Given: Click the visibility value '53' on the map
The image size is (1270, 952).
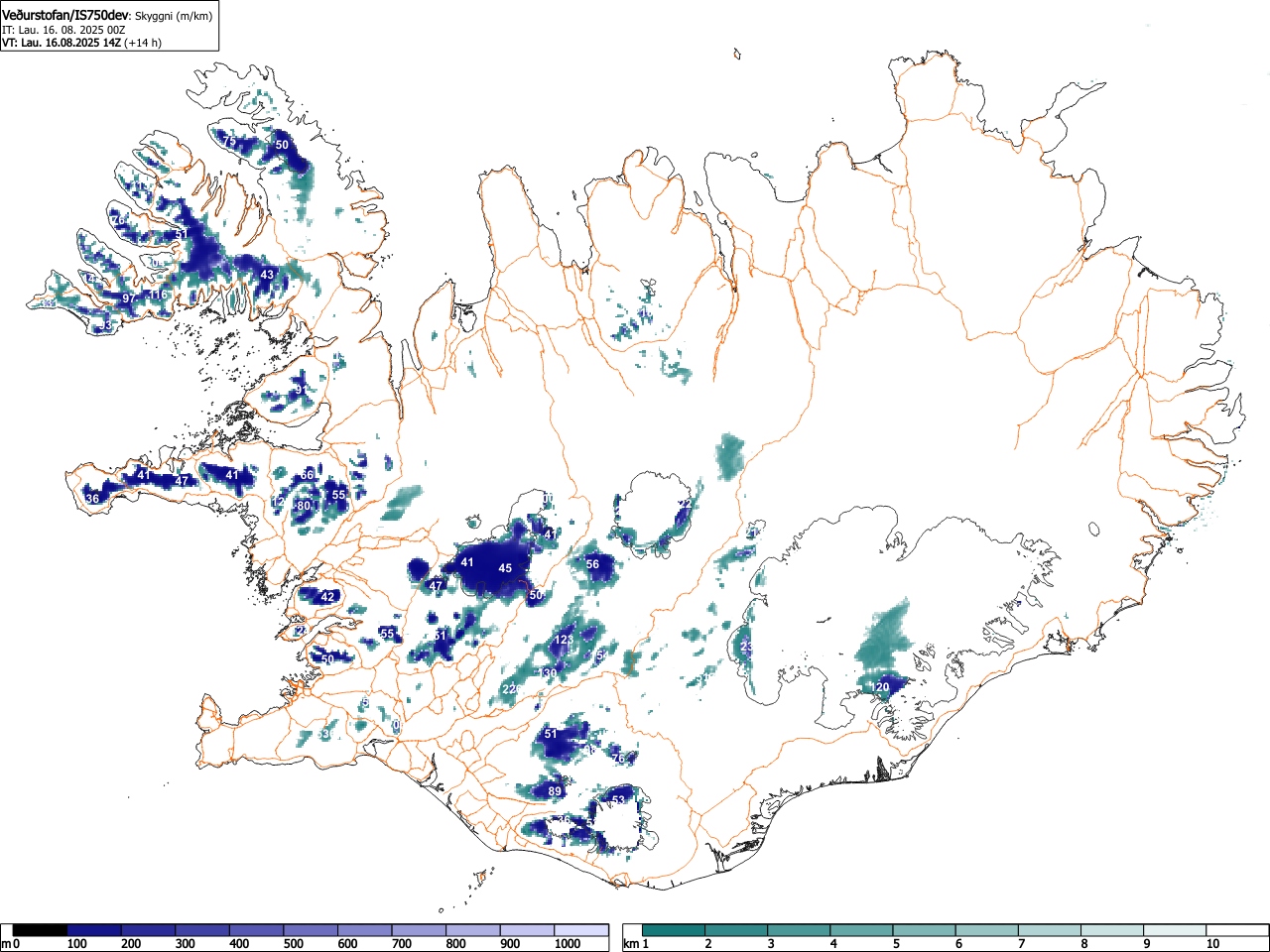Looking at the screenshot, I should [x=618, y=800].
